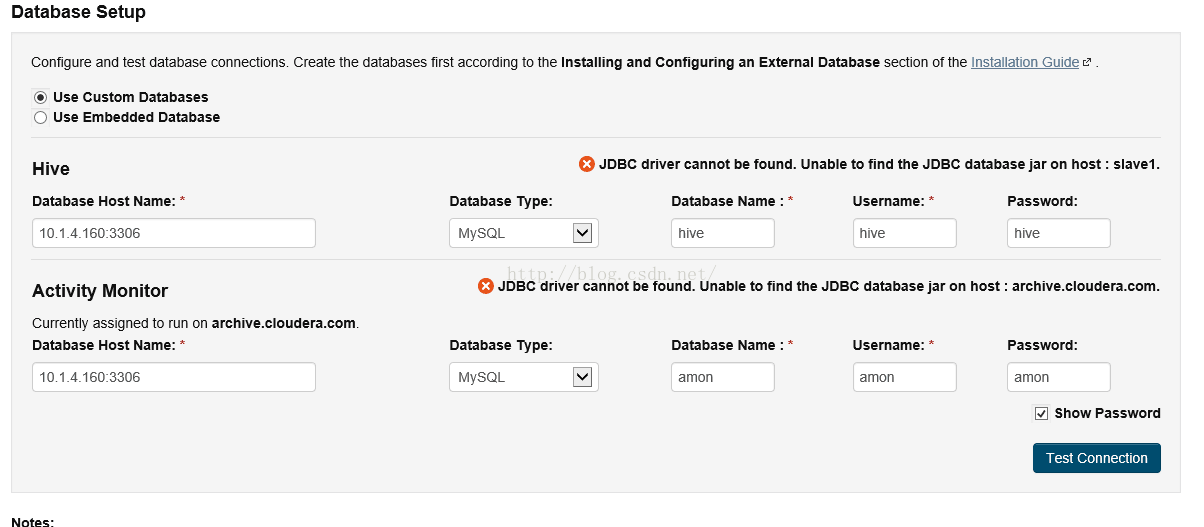Focus Hive Database Host Name field

click(x=174, y=233)
